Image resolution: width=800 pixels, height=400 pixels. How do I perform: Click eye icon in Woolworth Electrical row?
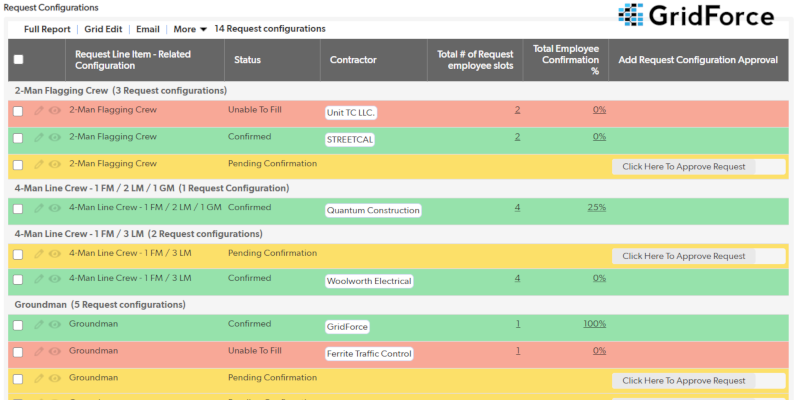(55, 279)
